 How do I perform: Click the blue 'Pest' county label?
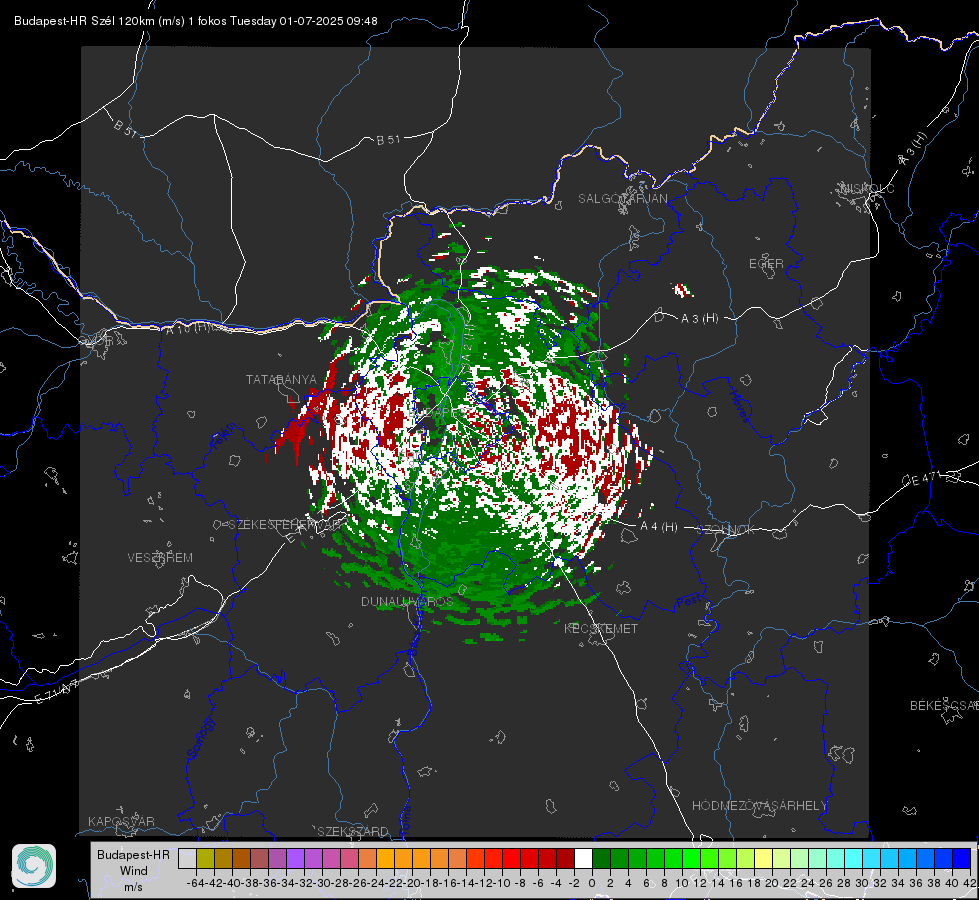click(x=688, y=601)
